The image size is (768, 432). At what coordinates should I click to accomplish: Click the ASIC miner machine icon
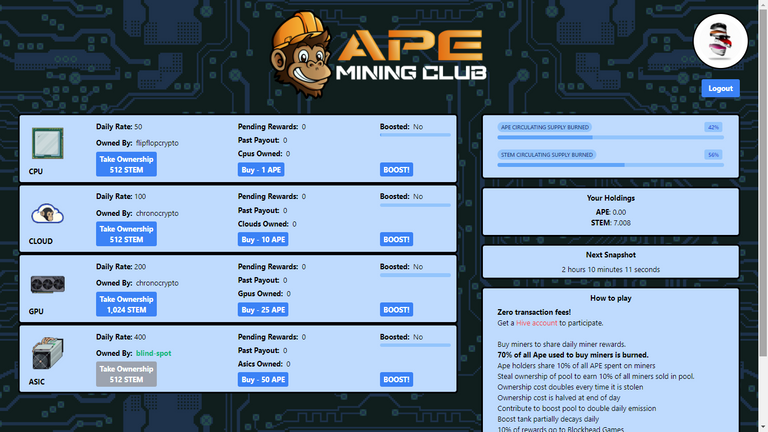[48, 353]
